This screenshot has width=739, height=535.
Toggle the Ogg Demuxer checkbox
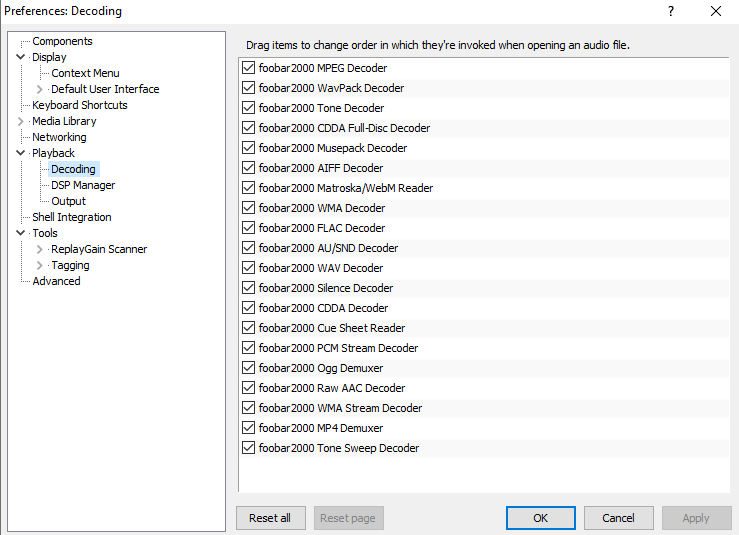[248, 368]
